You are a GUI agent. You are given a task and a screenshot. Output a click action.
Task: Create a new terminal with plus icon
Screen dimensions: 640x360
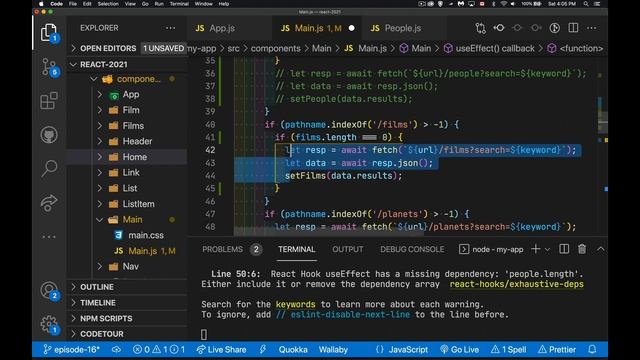tap(536, 249)
